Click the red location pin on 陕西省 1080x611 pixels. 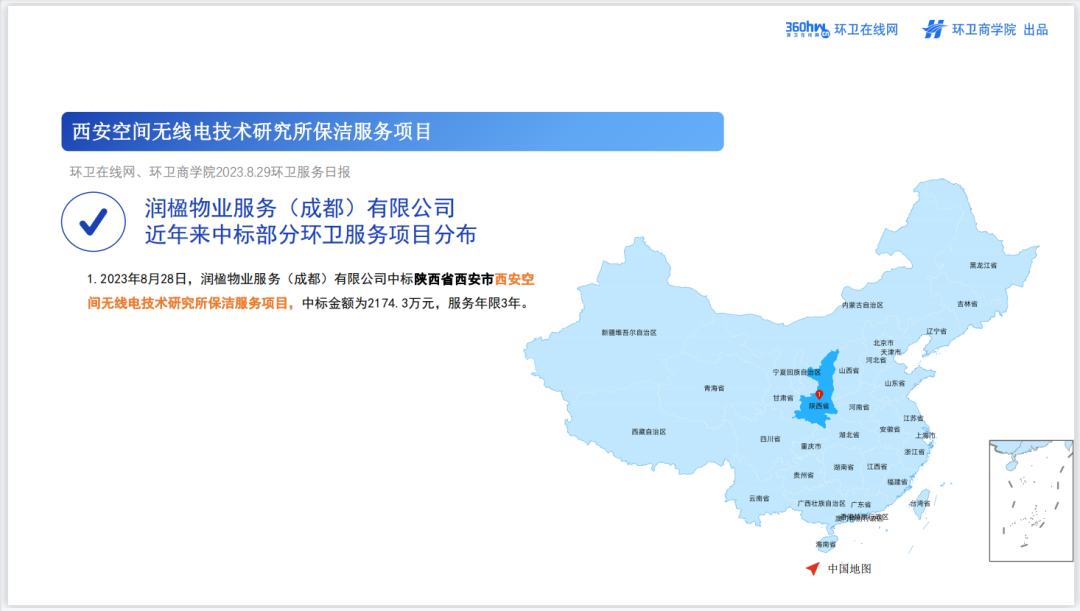819,394
